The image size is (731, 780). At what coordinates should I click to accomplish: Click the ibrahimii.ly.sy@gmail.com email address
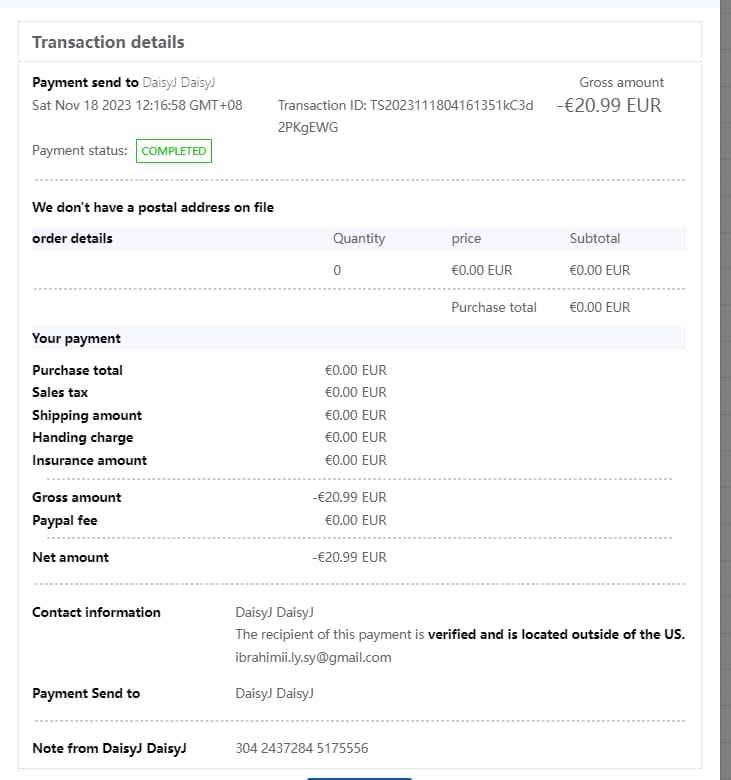point(313,657)
